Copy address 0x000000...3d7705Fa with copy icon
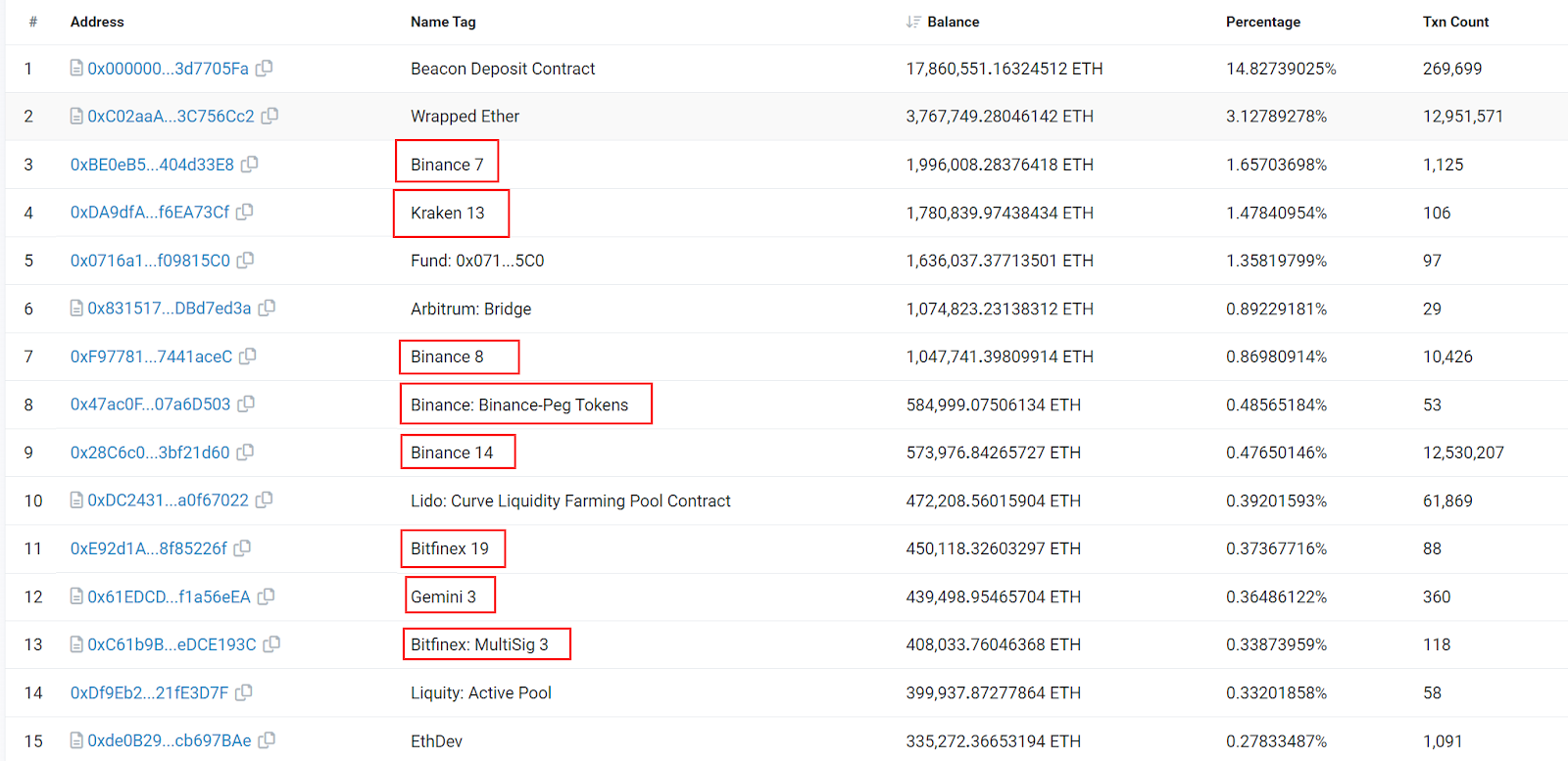This screenshot has width=1568, height=761. (x=265, y=68)
